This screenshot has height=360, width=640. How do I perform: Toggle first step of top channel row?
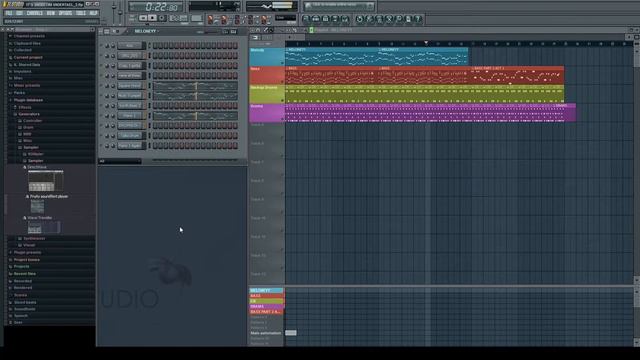pyautogui.click(x=155, y=46)
